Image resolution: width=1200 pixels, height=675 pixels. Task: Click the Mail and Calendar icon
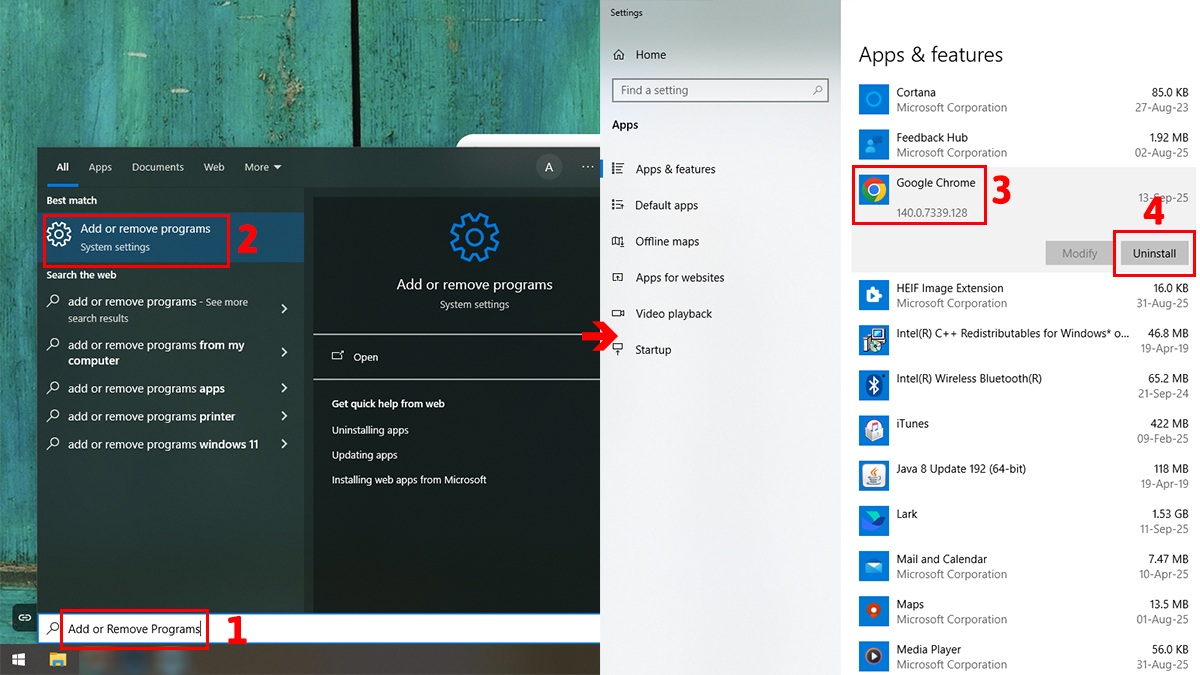pos(874,566)
